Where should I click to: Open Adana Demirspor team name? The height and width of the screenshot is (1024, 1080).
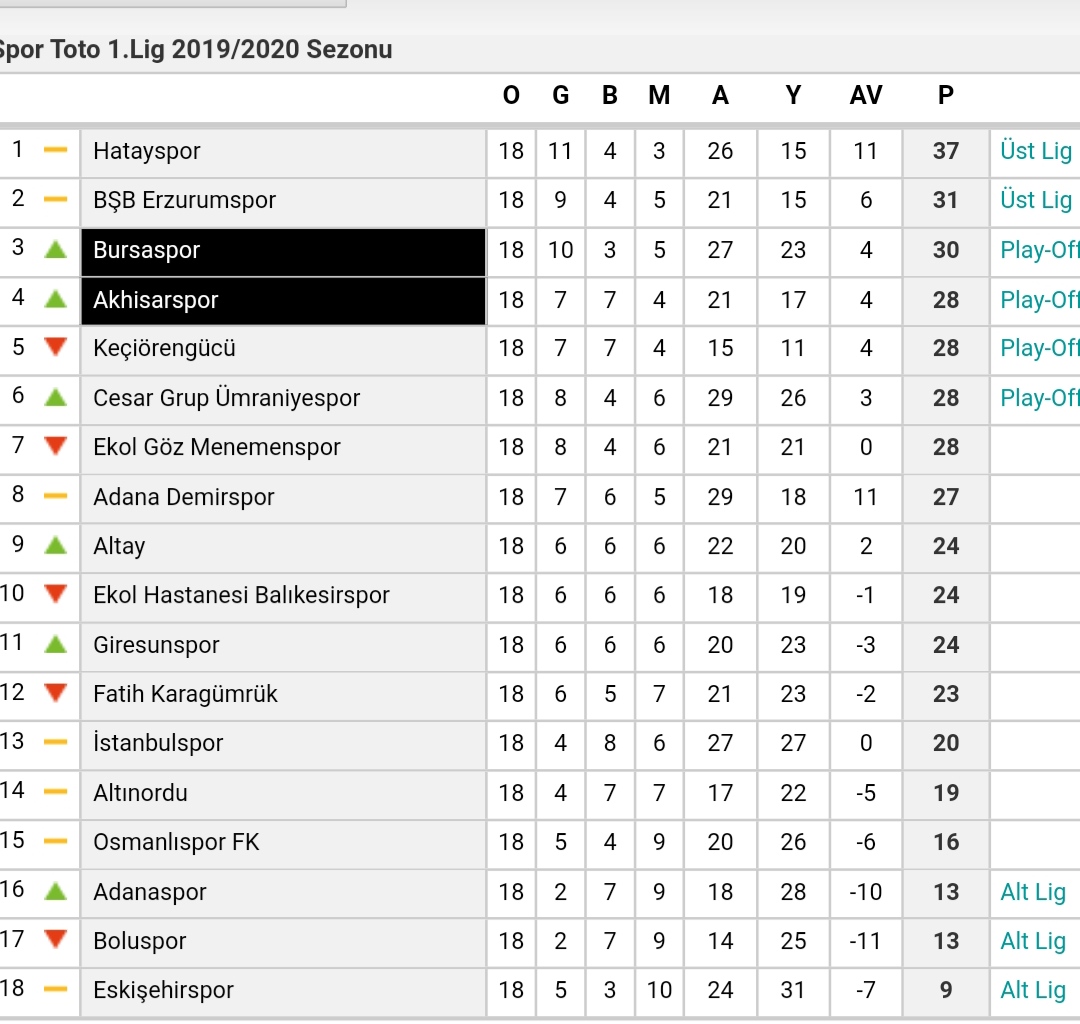pos(184,497)
